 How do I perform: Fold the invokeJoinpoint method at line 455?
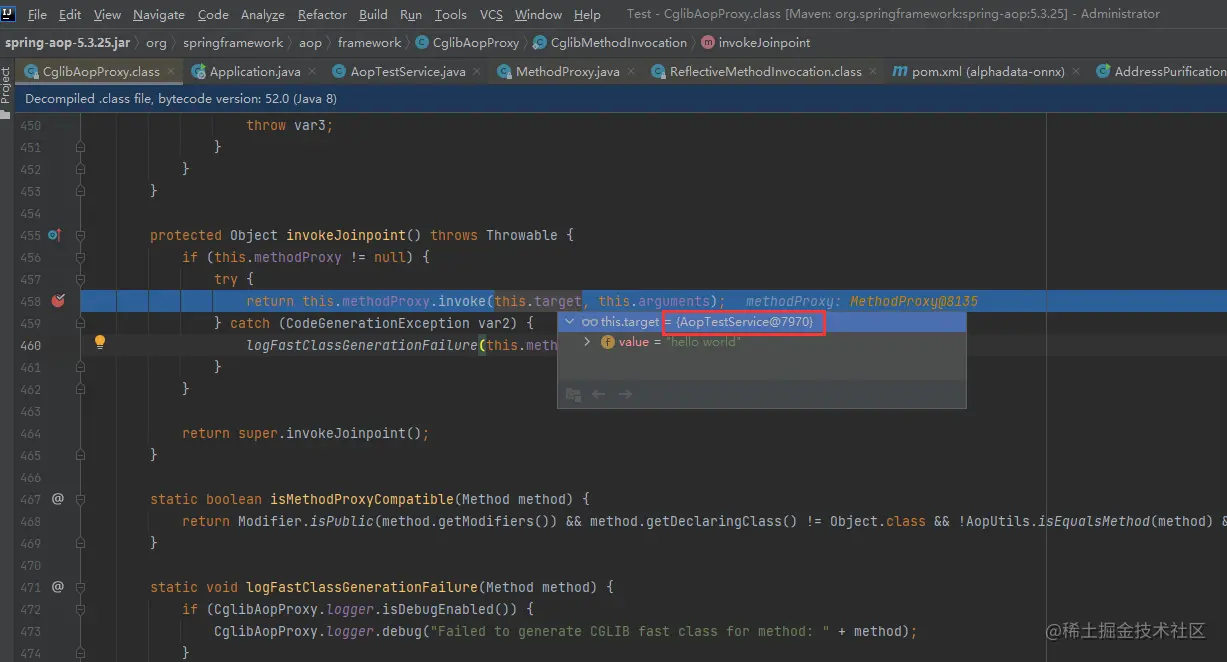[81, 236]
